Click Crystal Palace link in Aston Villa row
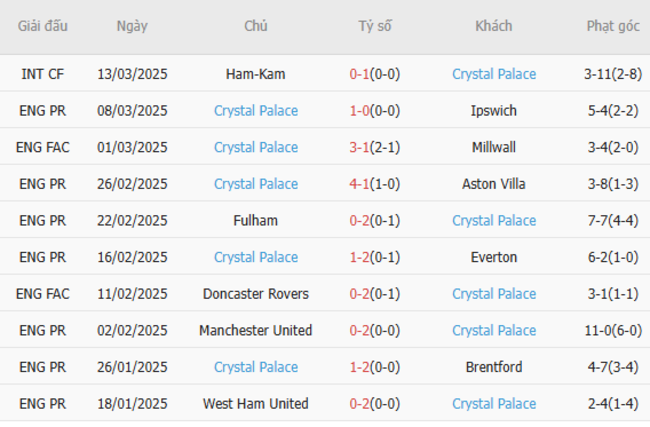The width and height of the screenshot is (650, 427). coord(256,184)
